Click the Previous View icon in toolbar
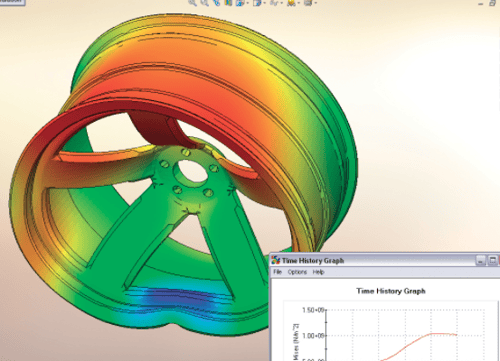500x361 pixels. click(x=217, y=3)
